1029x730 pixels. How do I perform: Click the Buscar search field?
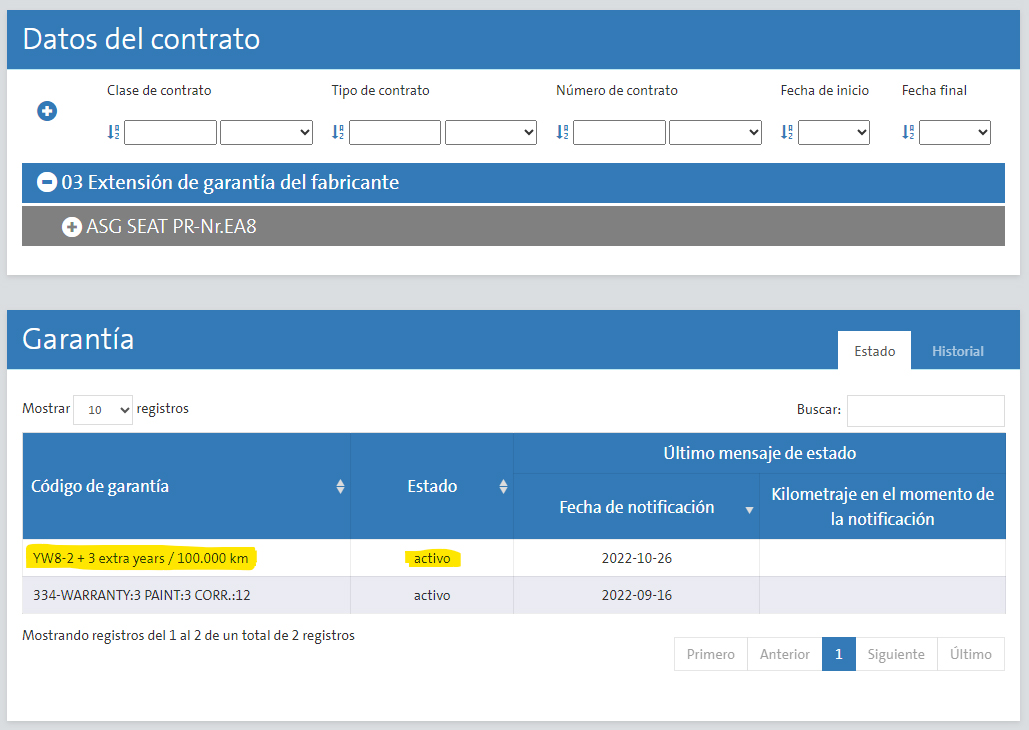925,410
